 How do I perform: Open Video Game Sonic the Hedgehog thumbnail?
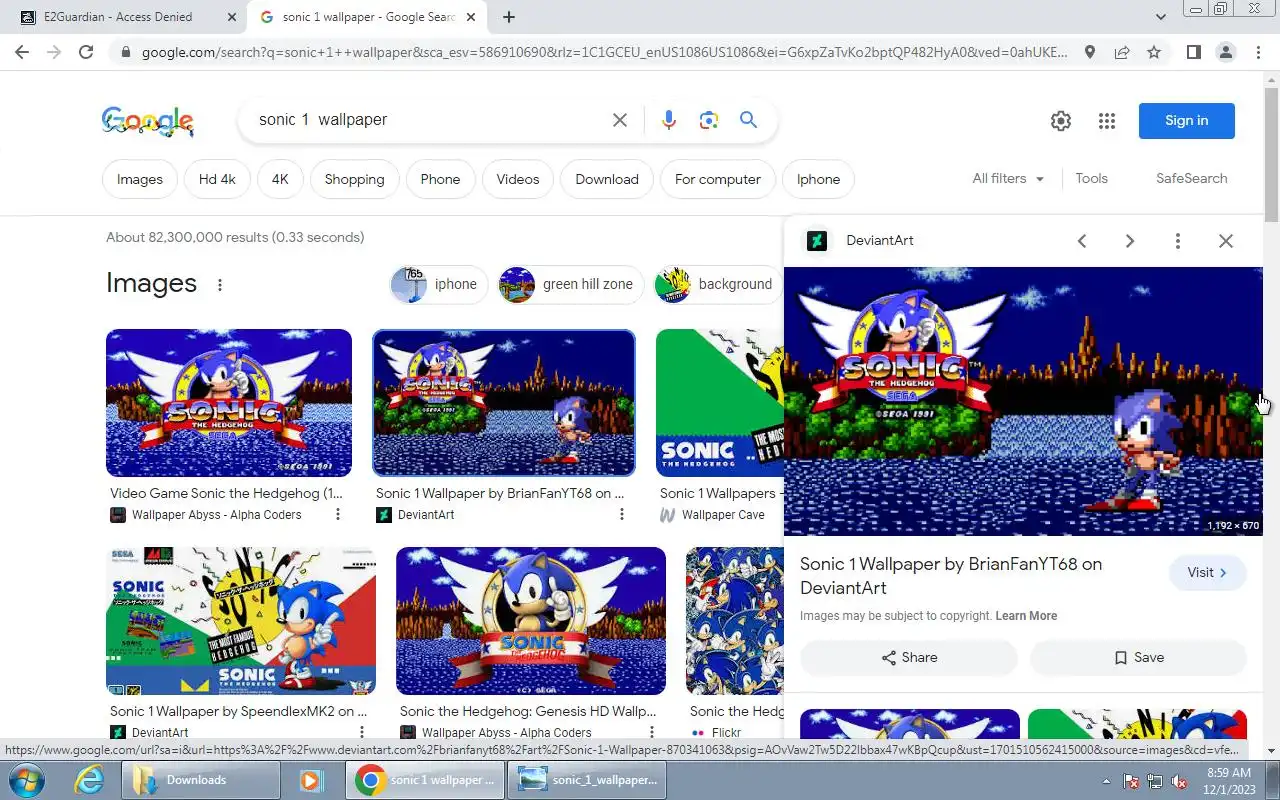click(x=229, y=403)
